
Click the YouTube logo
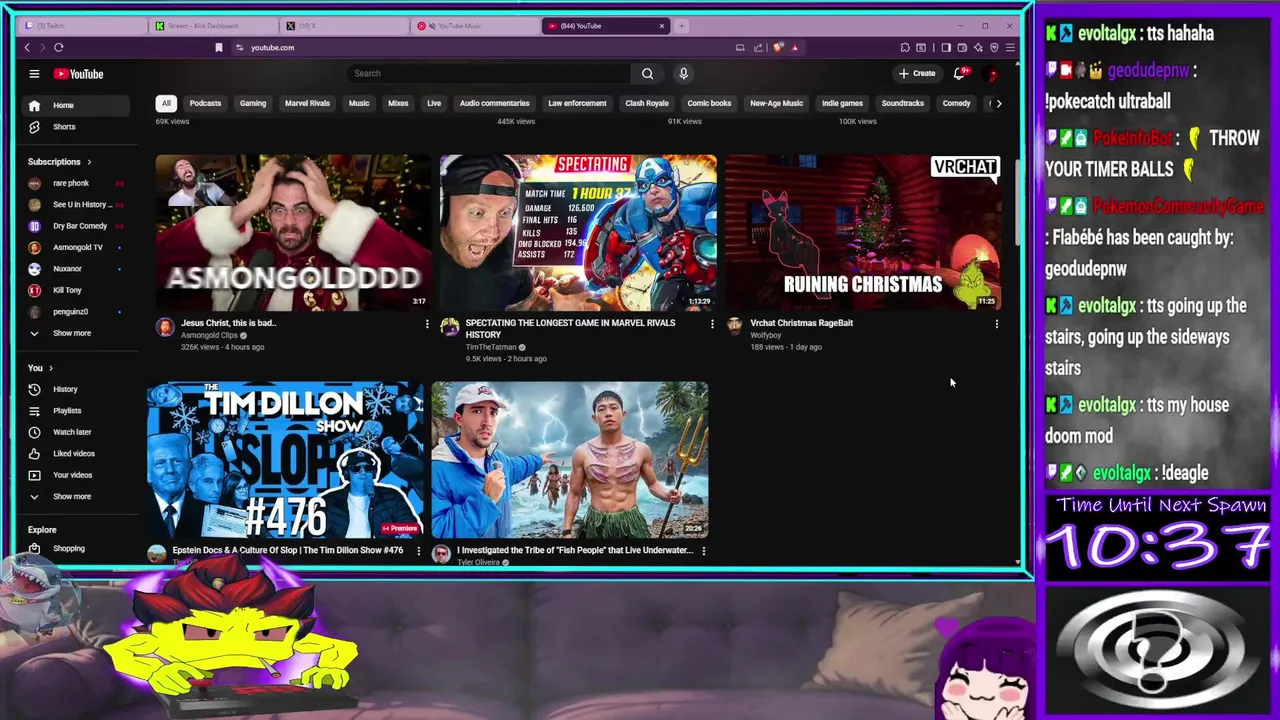pyautogui.click(x=79, y=74)
